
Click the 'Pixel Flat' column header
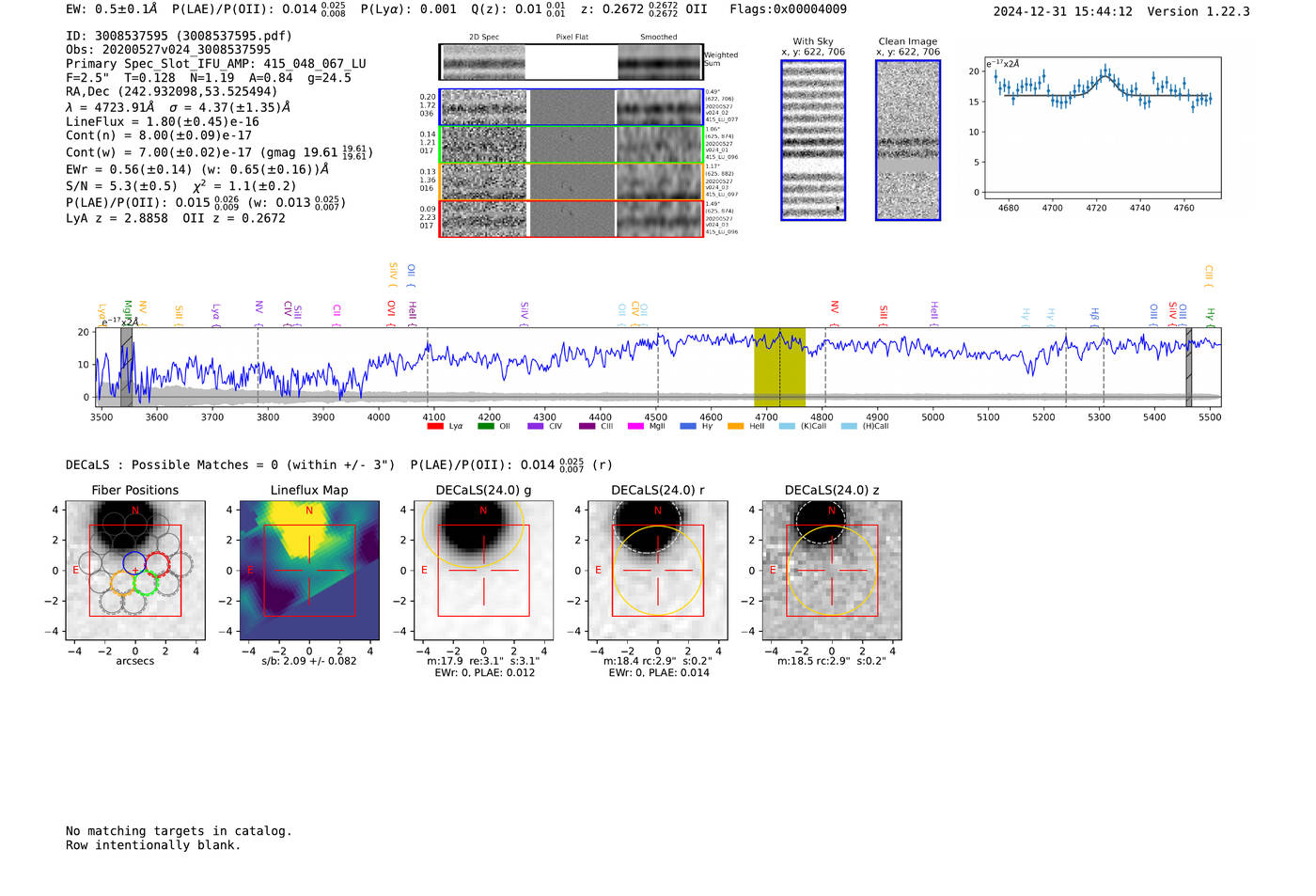pos(572,38)
